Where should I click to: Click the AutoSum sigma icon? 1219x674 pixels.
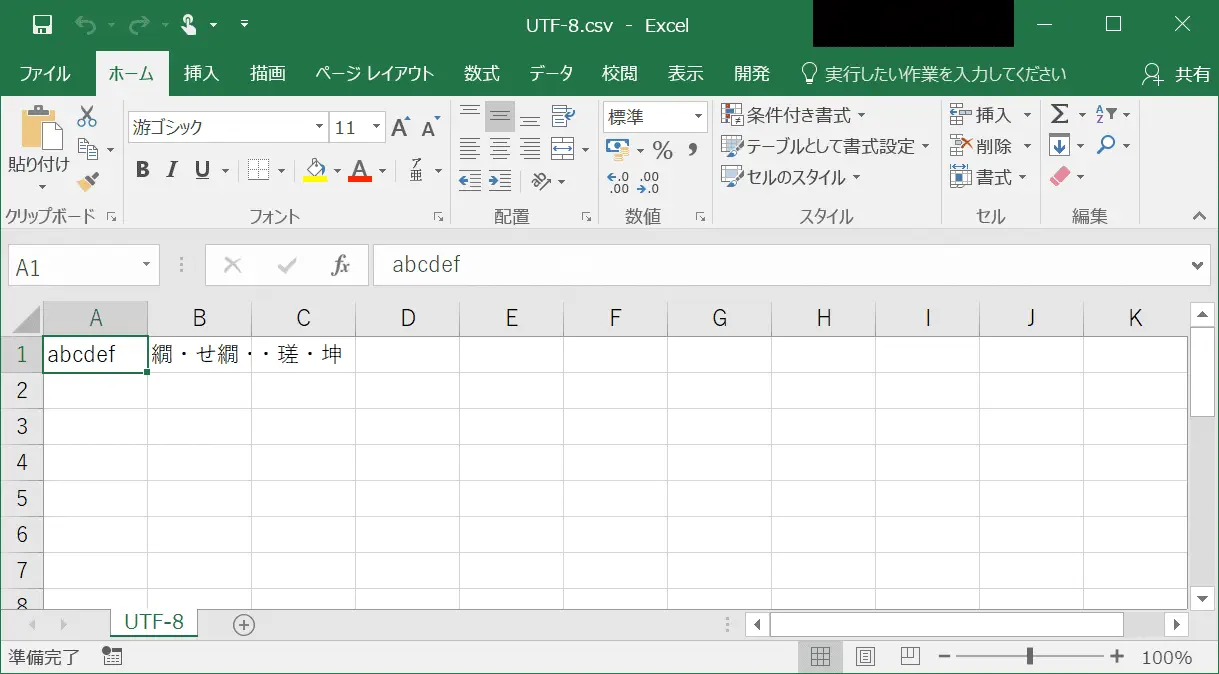pos(1059,114)
